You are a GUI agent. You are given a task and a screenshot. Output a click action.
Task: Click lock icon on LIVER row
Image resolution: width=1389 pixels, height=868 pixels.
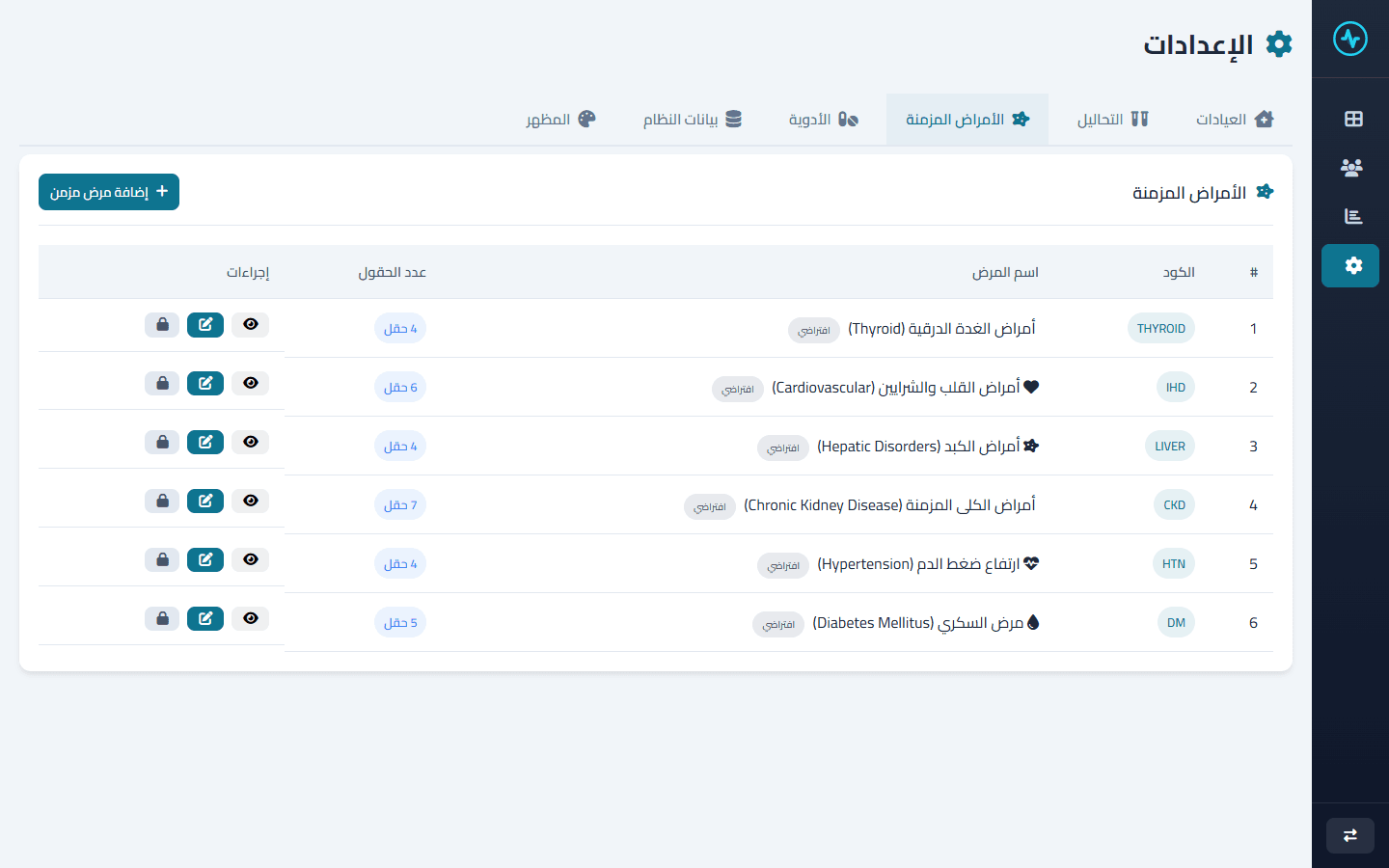coord(162,443)
